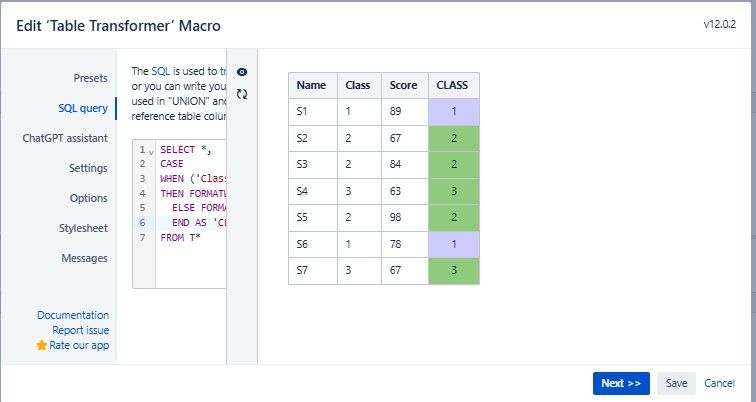Switch to the Options tab
Screen dimensions: 756x402
point(89,198)
